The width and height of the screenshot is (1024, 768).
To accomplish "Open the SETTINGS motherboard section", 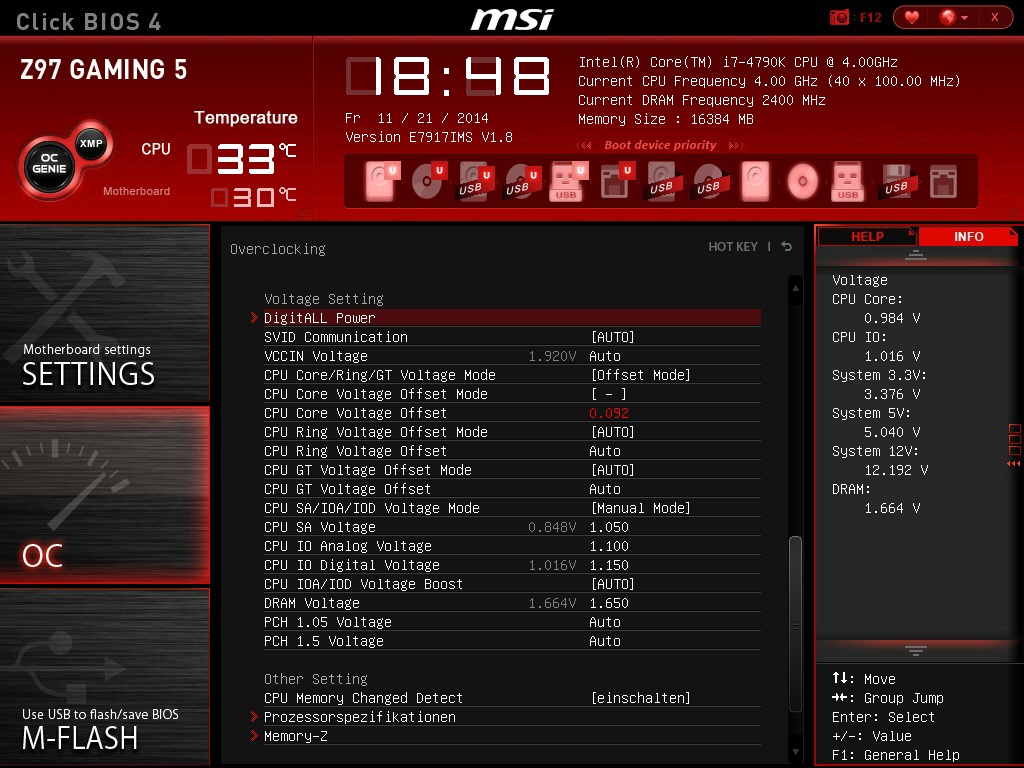I will tap(104, 312).
